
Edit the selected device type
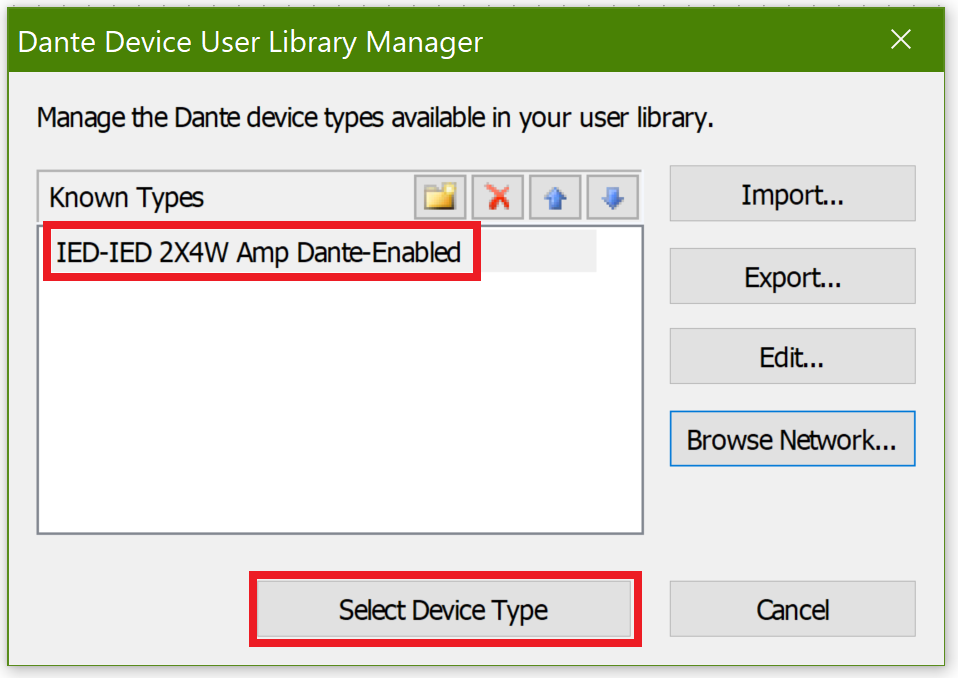pyautogui.click(x=792, y=357)
